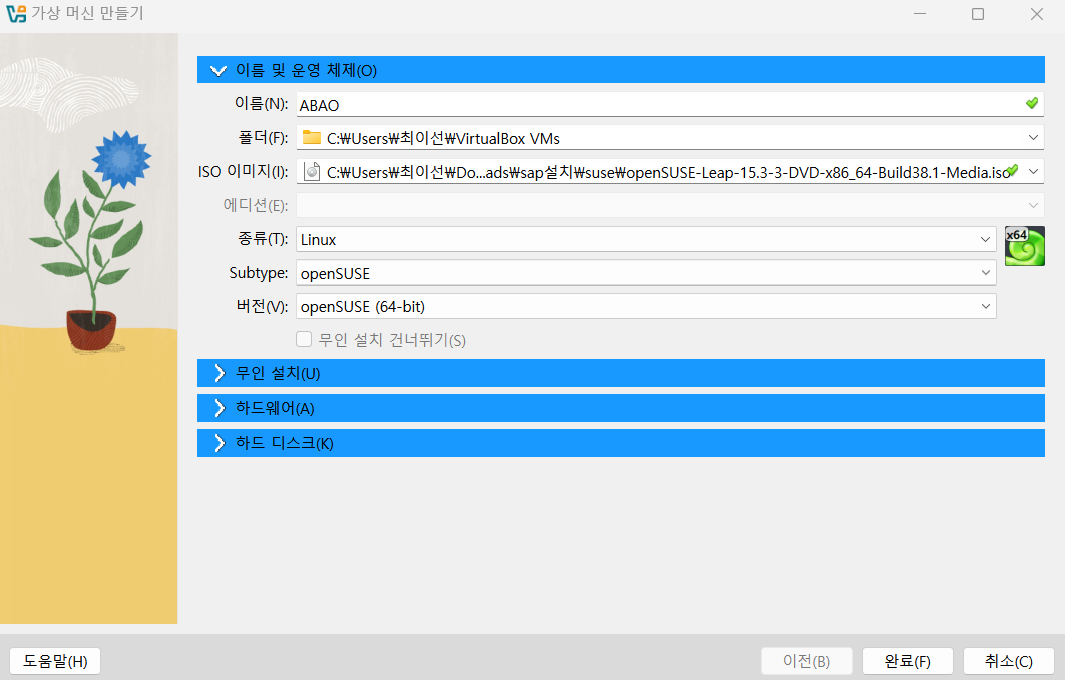
Task: Open the 버전 openSUSE (64-bit) dropdown
Action: (646, 306)
